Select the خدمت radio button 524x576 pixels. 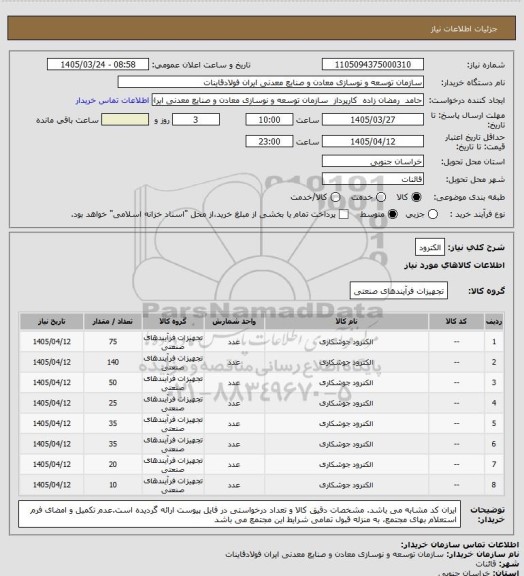pyautogui.click(x=381, y=197)
